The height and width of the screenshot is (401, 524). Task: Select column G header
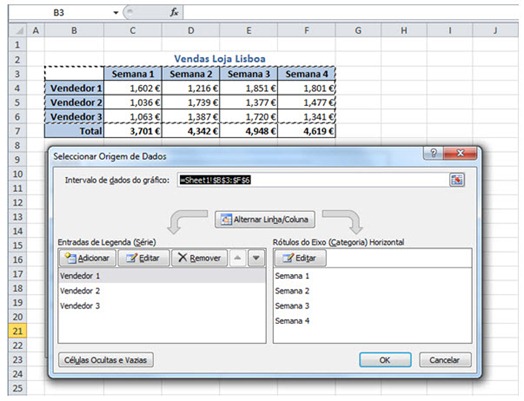[358, 30]
